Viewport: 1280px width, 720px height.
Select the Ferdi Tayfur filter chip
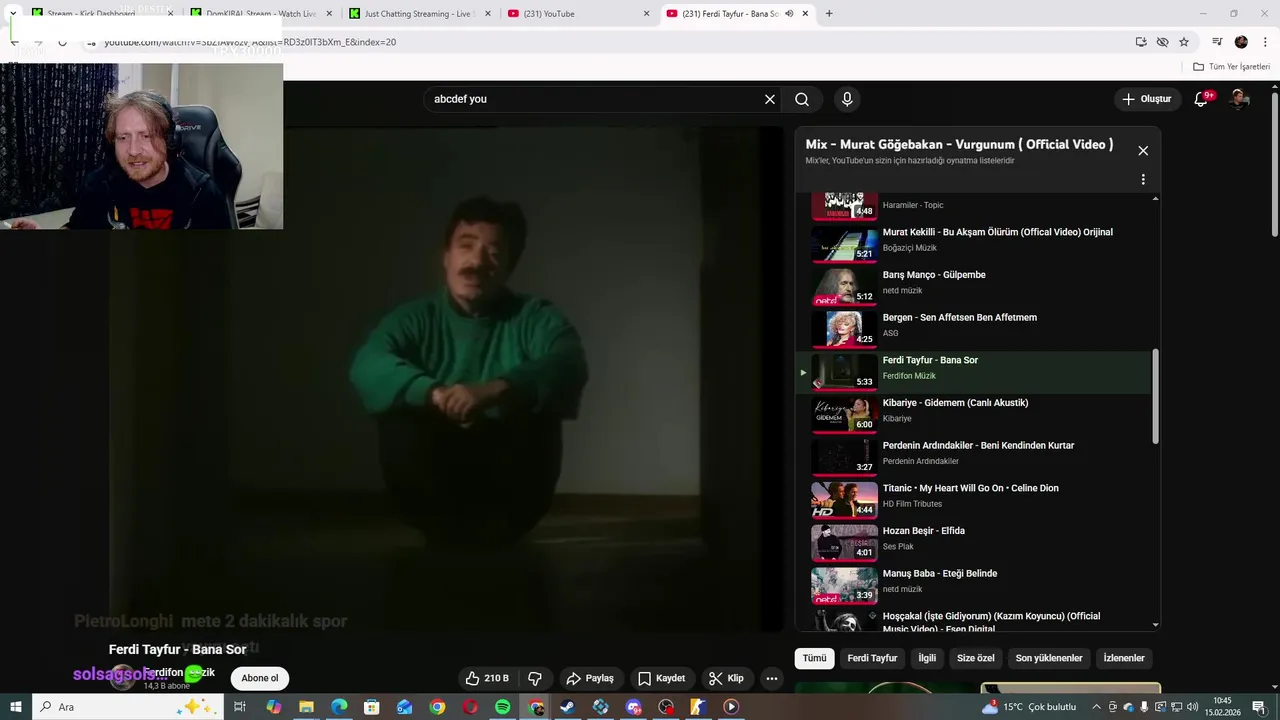[872, 658]
